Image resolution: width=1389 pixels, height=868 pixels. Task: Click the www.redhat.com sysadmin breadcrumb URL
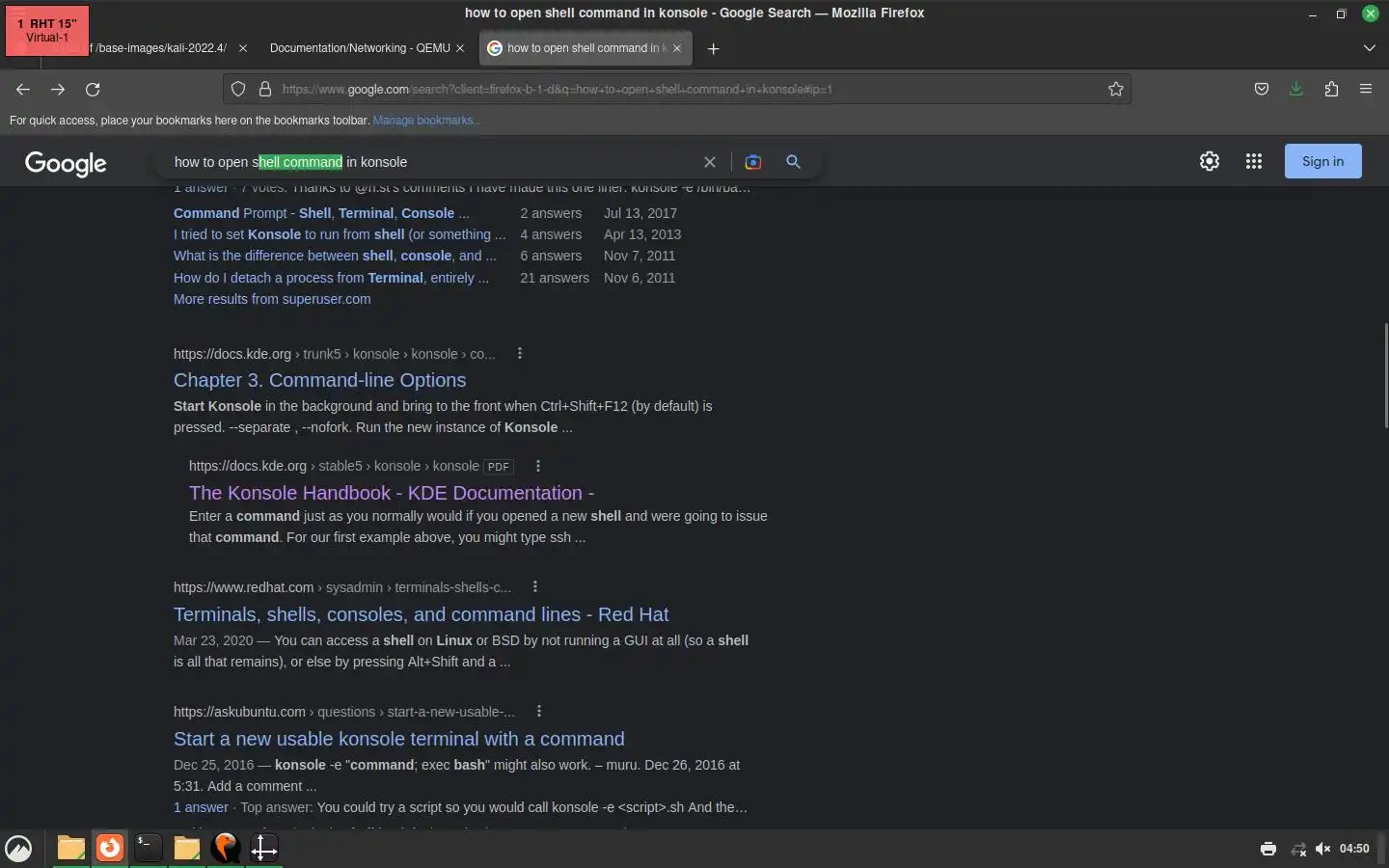click(x=342, y=587)
